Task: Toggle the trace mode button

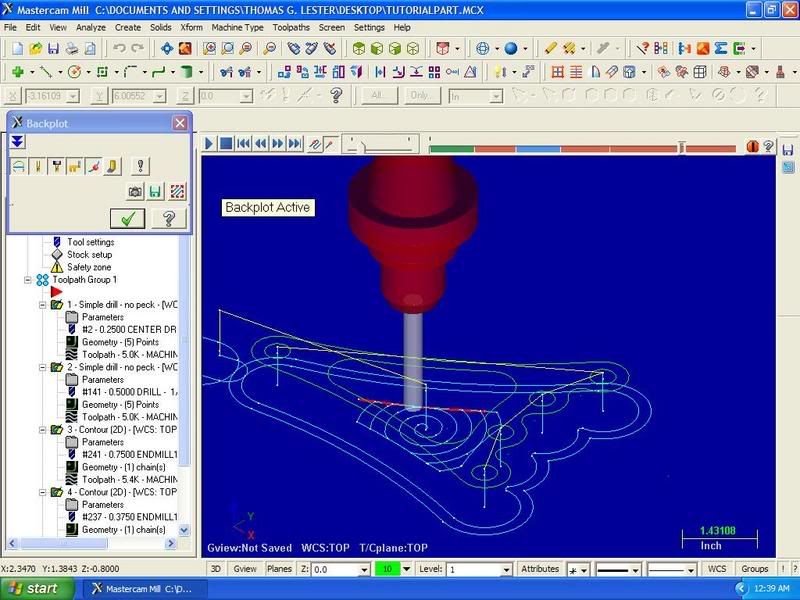Action: click(315, 144)
